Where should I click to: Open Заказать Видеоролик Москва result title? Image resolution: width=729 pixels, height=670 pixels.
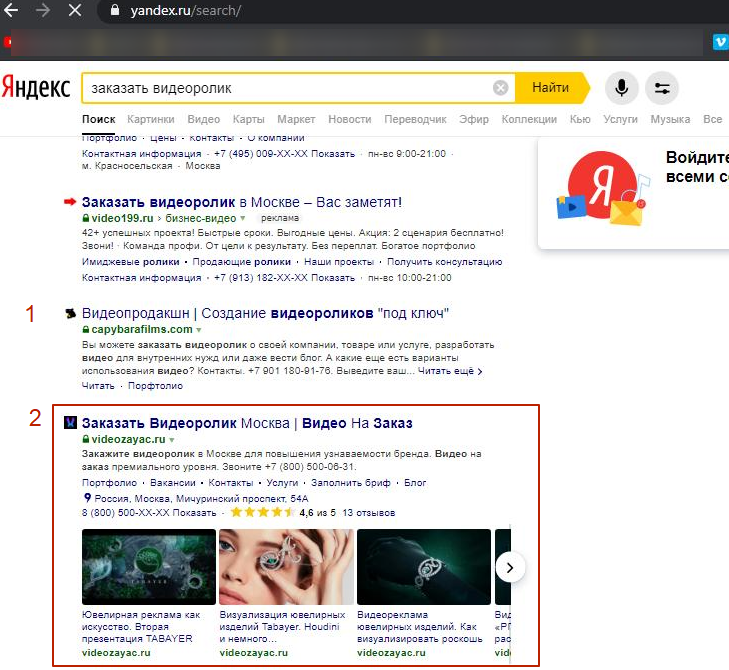[x=247, y=423]
